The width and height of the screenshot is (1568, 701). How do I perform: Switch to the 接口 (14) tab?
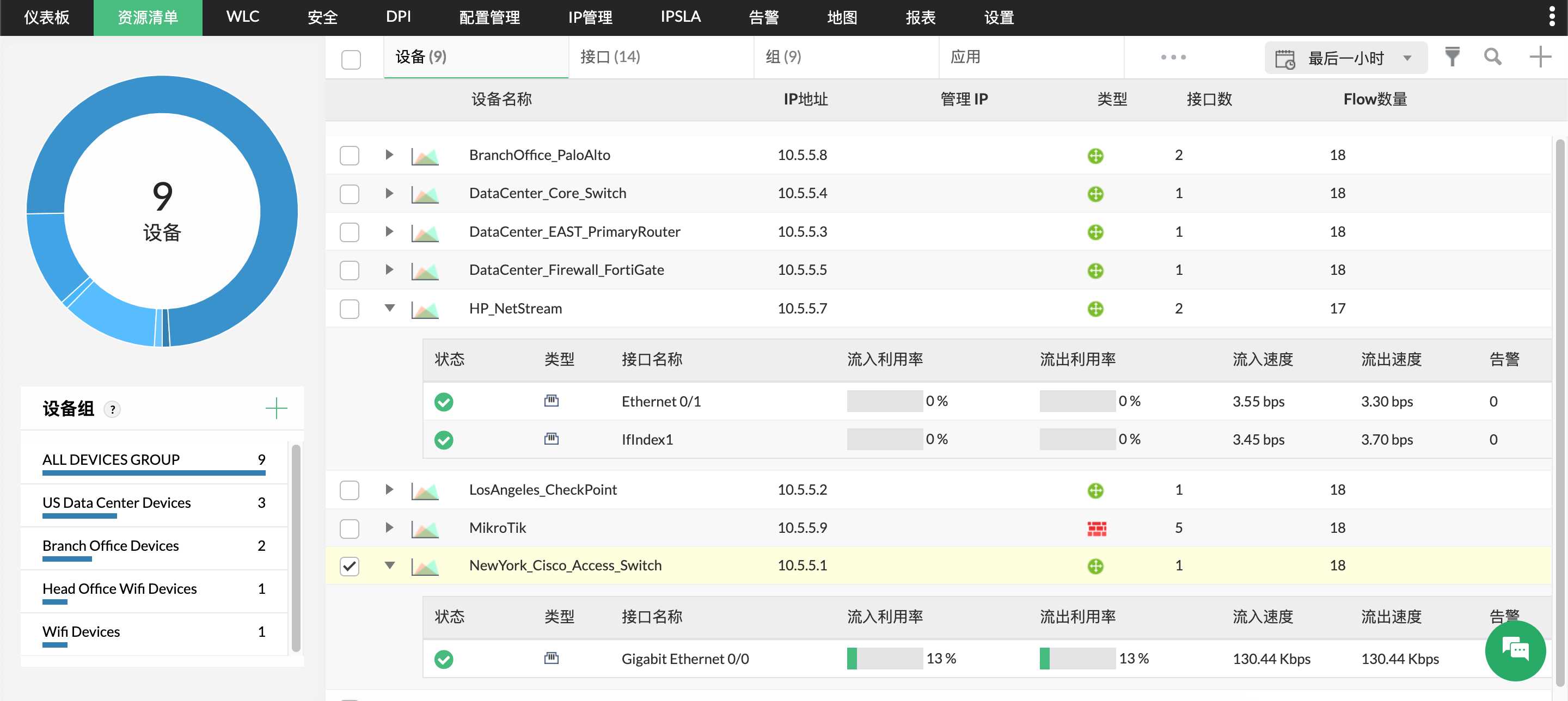[x=661, y=57]
